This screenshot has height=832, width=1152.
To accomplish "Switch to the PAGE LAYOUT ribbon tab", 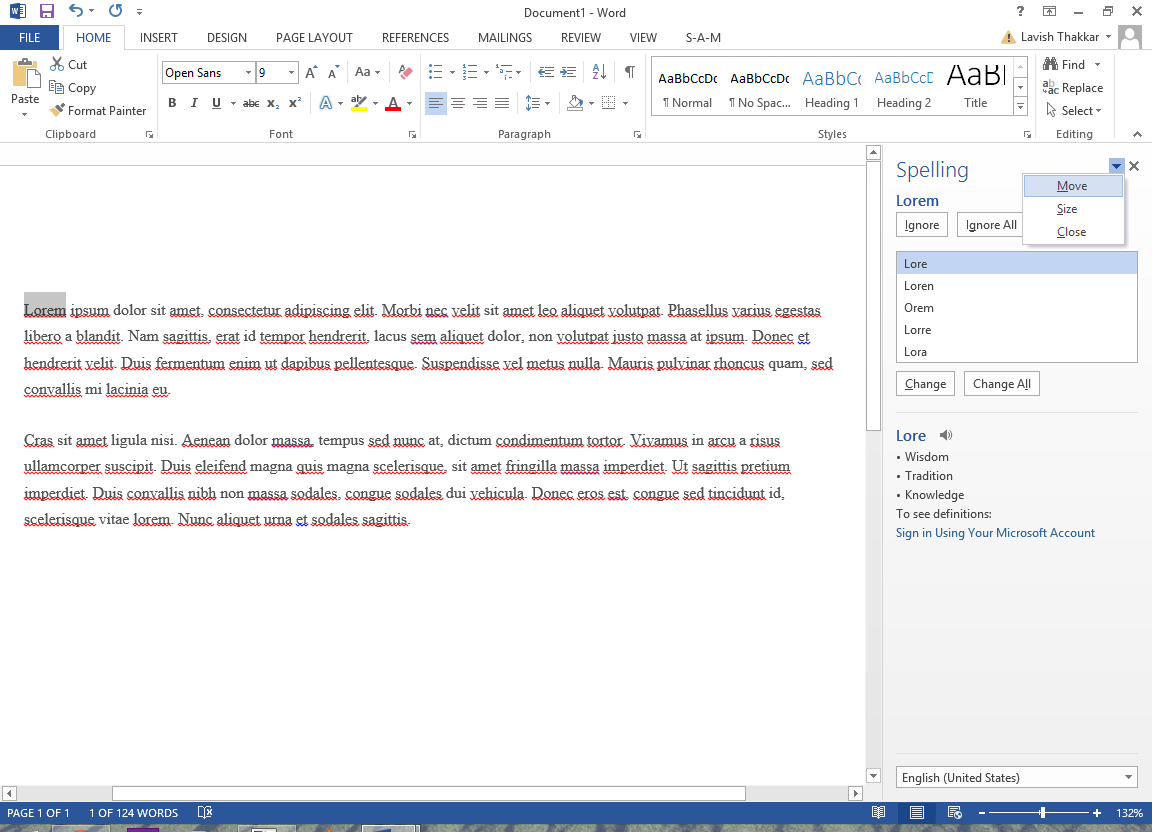I will tap(314, 38).
